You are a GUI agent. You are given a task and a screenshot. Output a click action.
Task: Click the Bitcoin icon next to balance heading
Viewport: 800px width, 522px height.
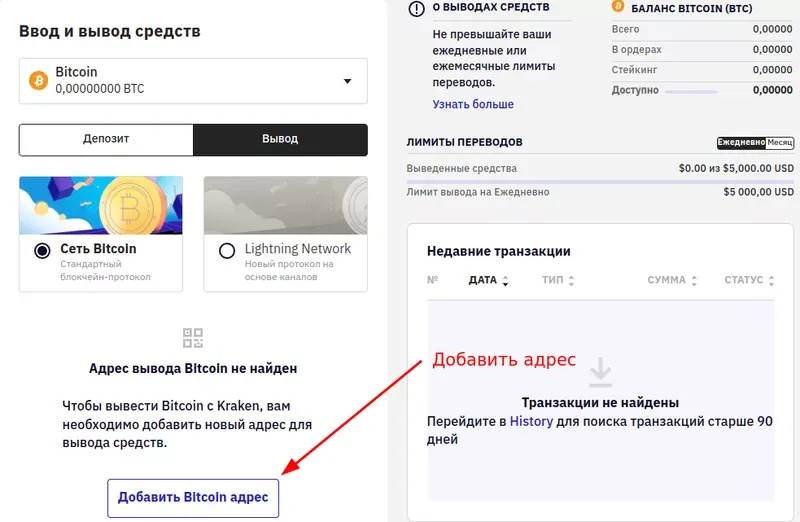618,6
